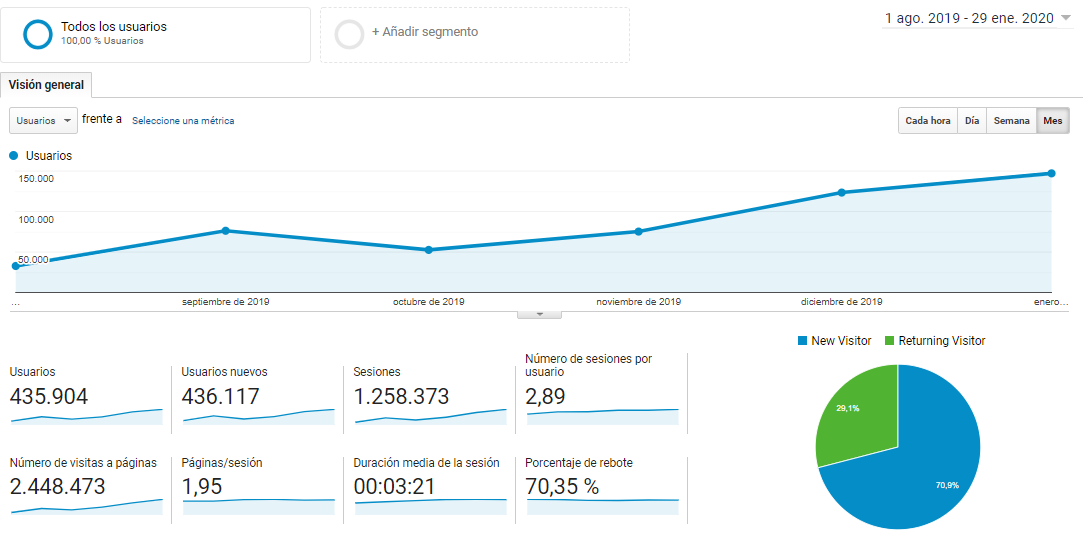Expand the annotations drawer arrow below chart
This screenshot has width=1083, height=538.
(x=540, y=314)
